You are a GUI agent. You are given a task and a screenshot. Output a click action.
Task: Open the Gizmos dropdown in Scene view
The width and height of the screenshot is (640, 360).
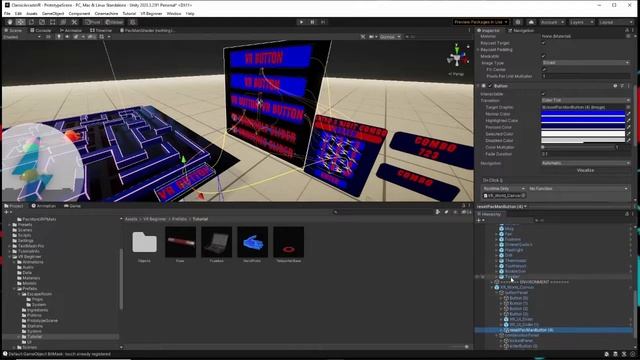coord(390,37)
